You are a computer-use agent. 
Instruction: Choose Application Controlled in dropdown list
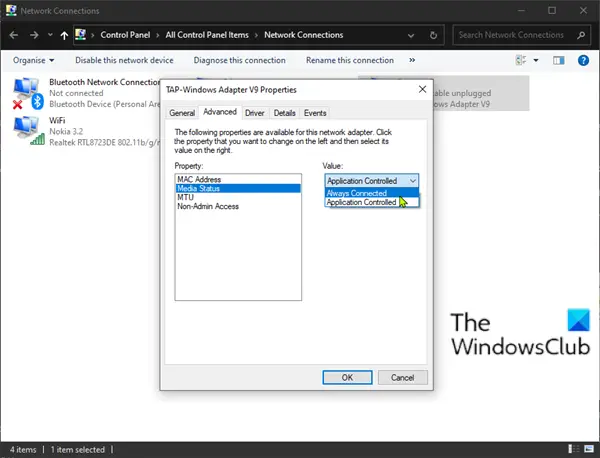tap(371, 202)
